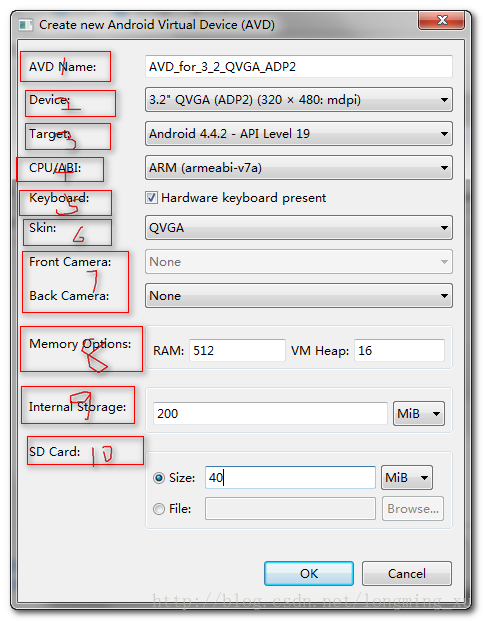
Task: Open the Back Camera dropdown
Action: 299,296
